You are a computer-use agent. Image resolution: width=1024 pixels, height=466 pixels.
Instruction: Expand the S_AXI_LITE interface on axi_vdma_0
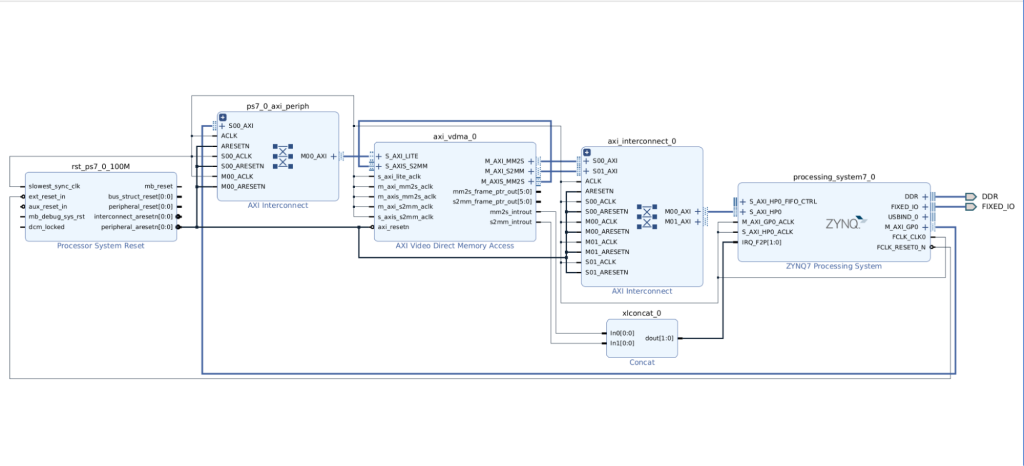378,156
